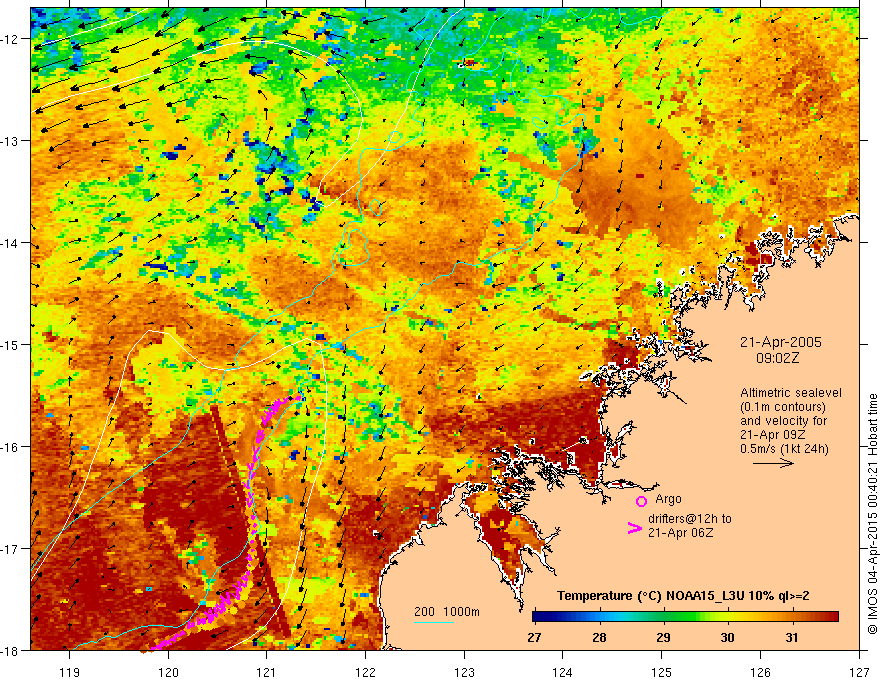Click the latitude axis label -14
Image resolution: width=880 pixels, height=680 pixels.
tap(11, 243)
